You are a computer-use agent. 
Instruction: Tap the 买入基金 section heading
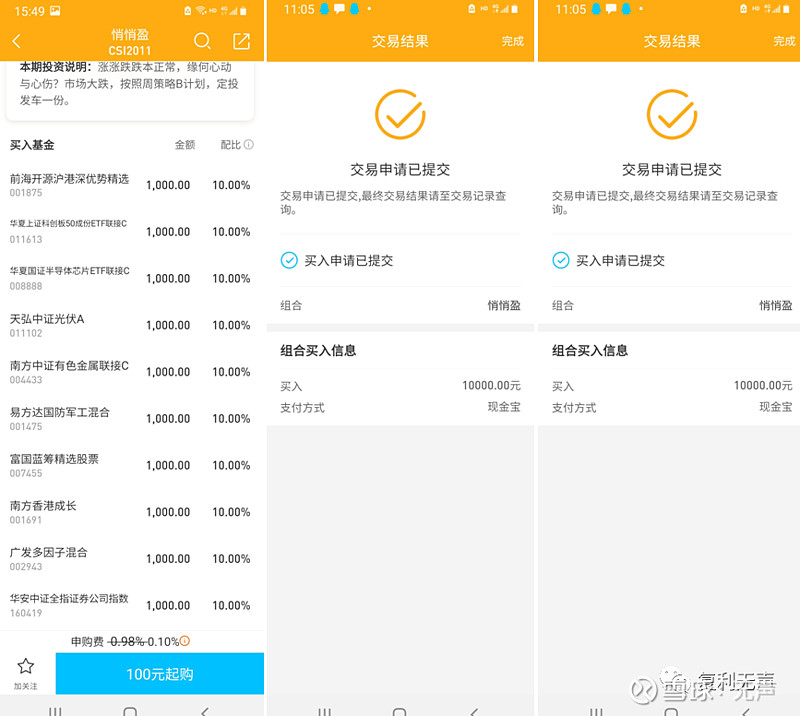click(32, 145)
